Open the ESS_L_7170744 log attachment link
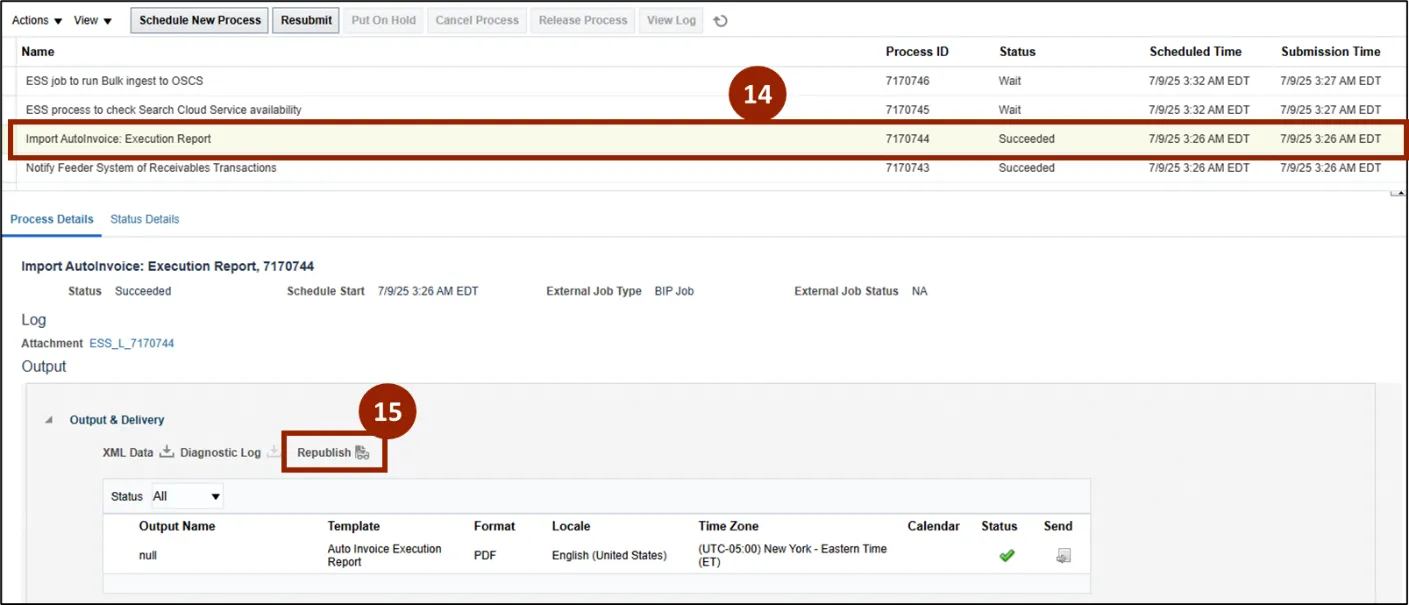Viewport: 1409px width, 605px height. click(132, 344)
